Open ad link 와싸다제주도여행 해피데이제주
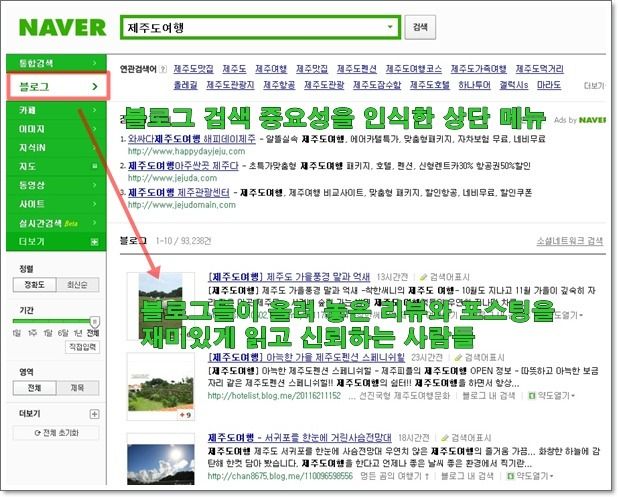 pos(192,139)
